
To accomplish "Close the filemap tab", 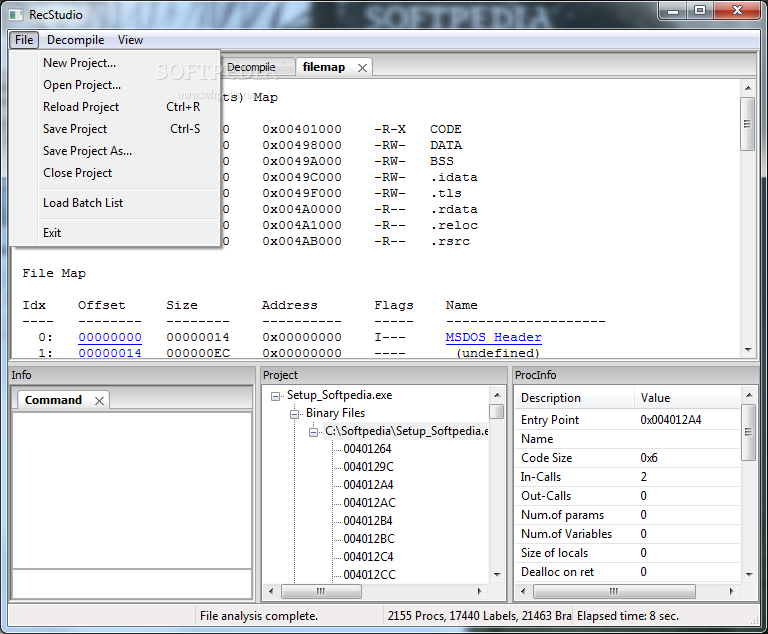I will [362, 68].
